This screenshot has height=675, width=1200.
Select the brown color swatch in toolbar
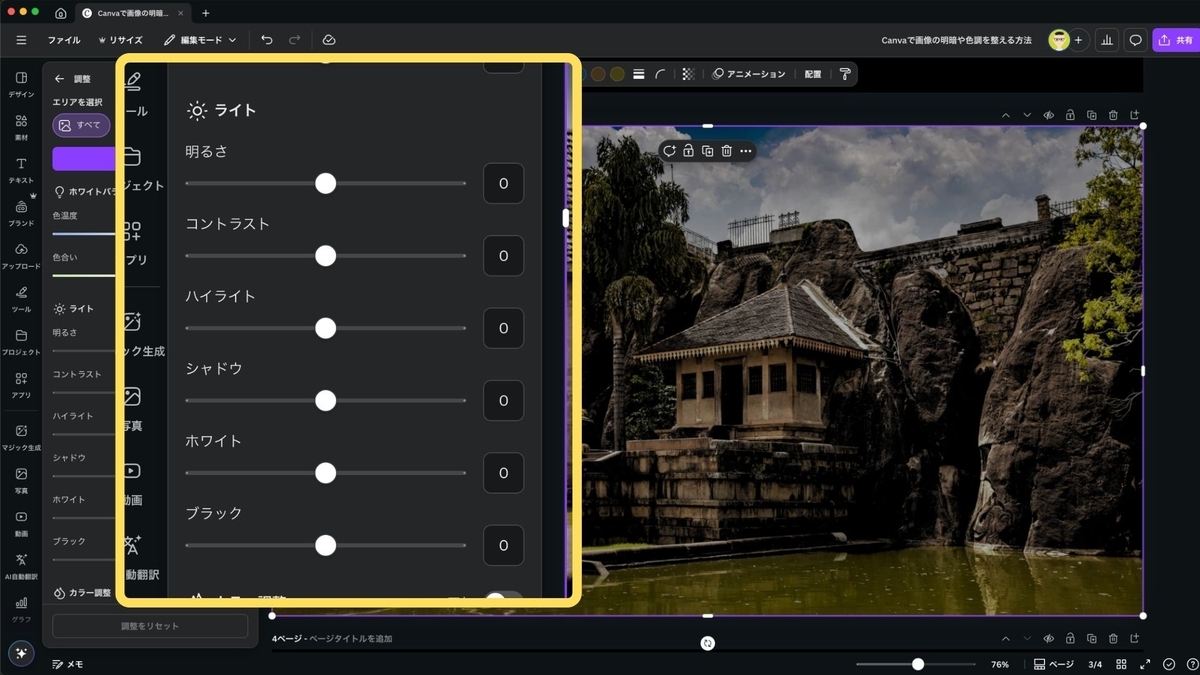pos(598,74)
